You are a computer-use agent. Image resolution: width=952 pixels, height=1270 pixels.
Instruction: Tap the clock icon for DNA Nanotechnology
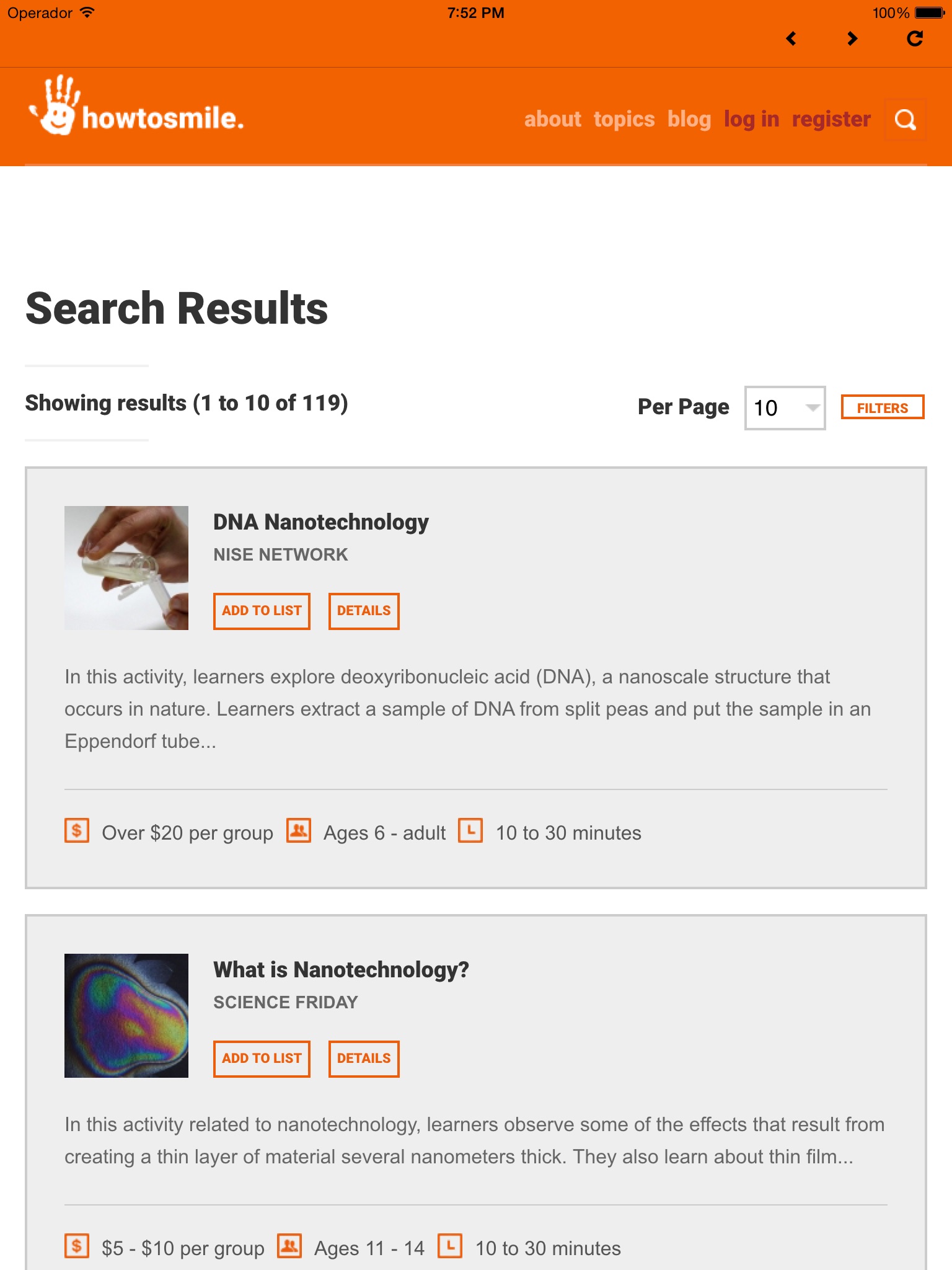click(470, 831)
